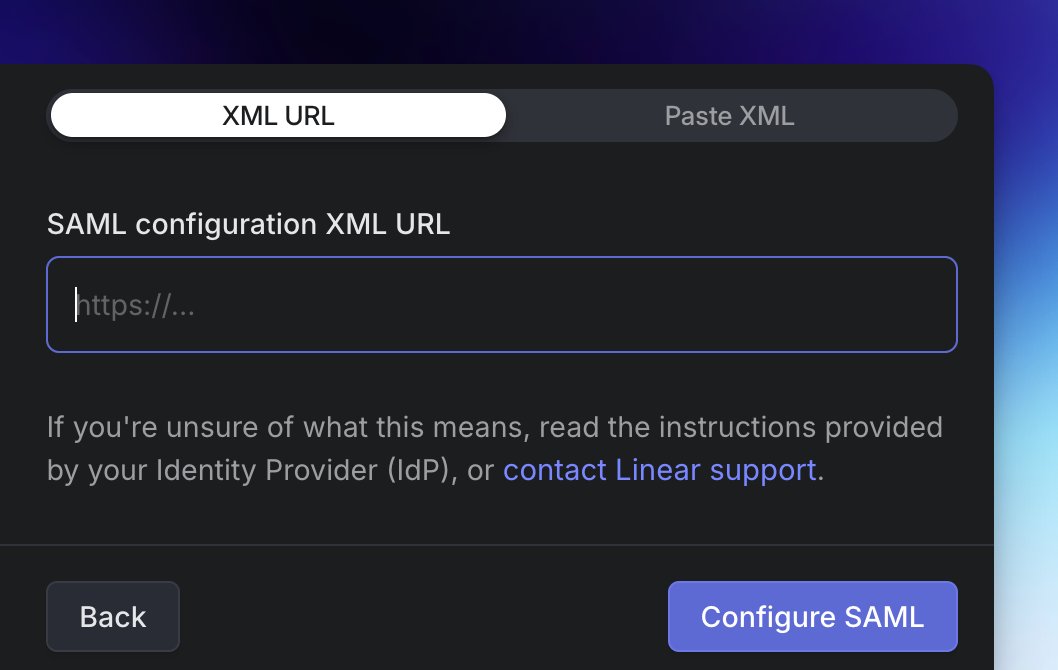Submit the form via Configure SAML
This screenshot has width=1058, height=670.
pyautogui.click(x=812, y=616)
